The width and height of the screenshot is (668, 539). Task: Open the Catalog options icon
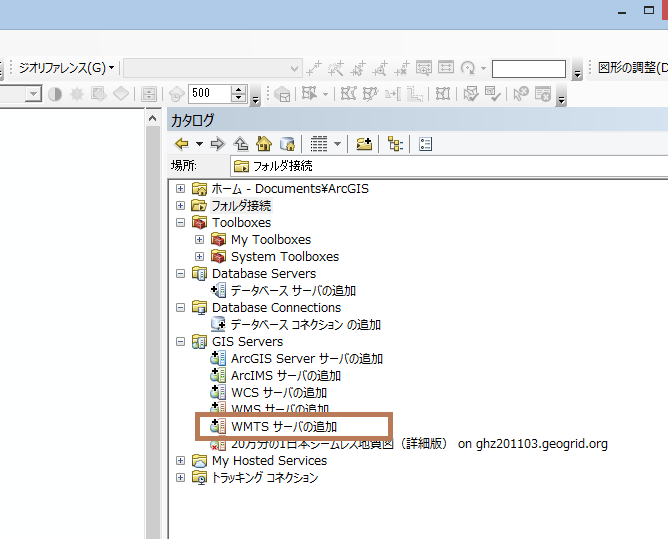pyautogui.click(x=425, y=144)
